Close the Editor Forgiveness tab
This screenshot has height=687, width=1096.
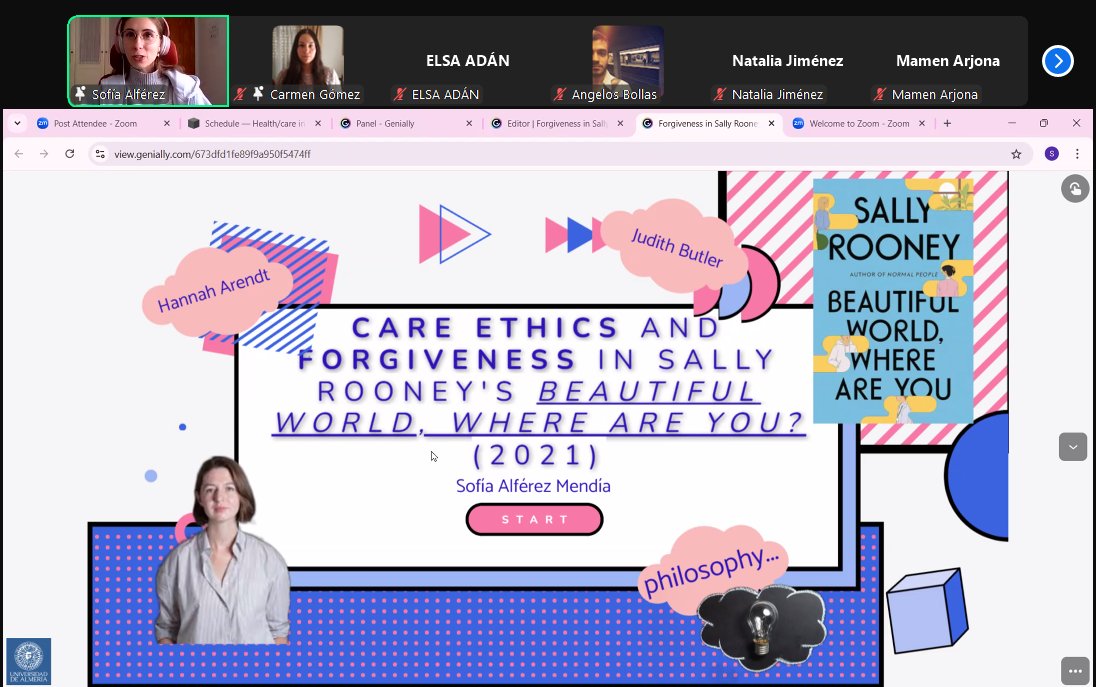pos(620,123)
